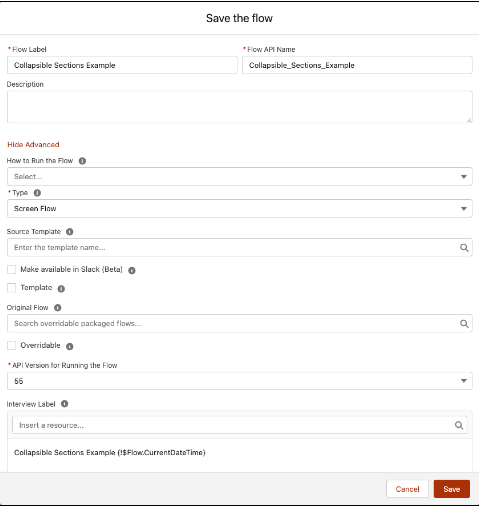
Task: Click the Source Template search input
Action: (x=240, y=248)
